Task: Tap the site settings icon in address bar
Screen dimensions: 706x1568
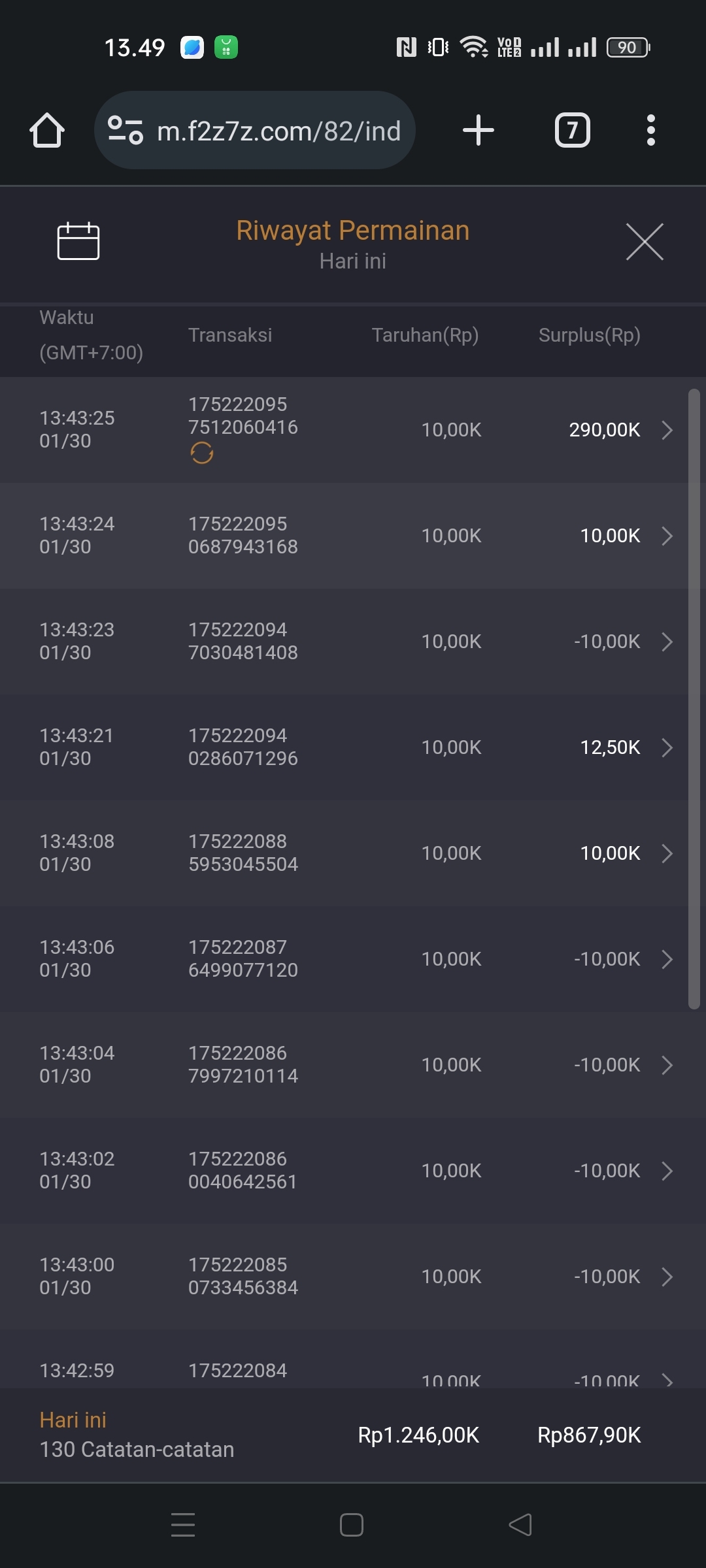Action: tap(125, 130)
